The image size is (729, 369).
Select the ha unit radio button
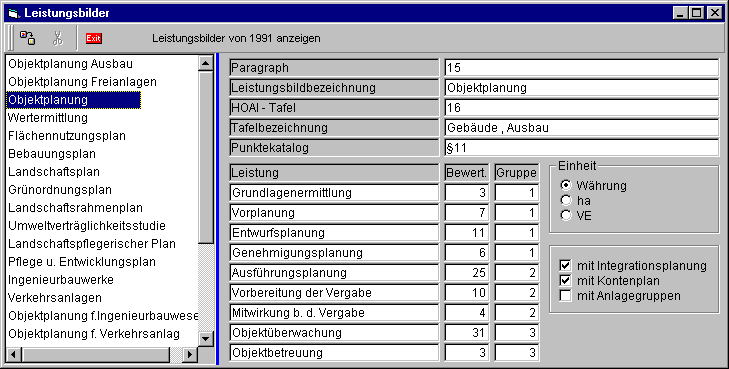(566, 200)
